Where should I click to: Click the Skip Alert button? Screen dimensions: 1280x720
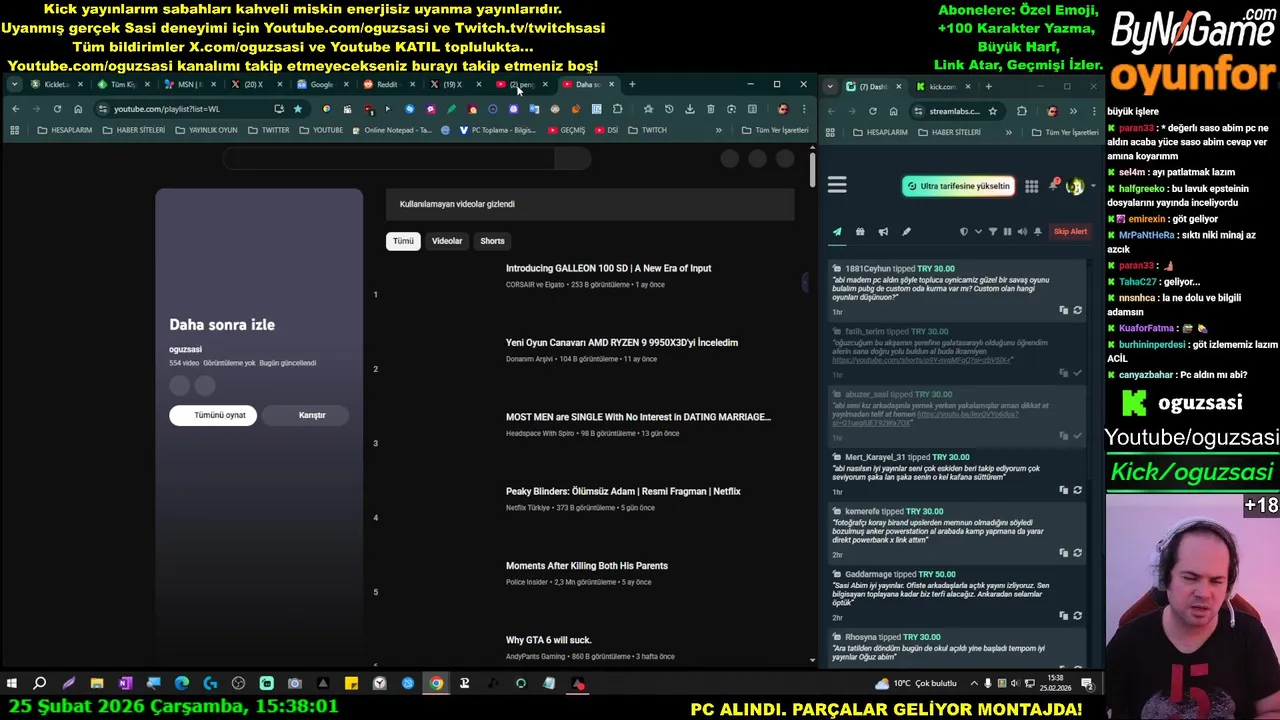point(1070,232)
